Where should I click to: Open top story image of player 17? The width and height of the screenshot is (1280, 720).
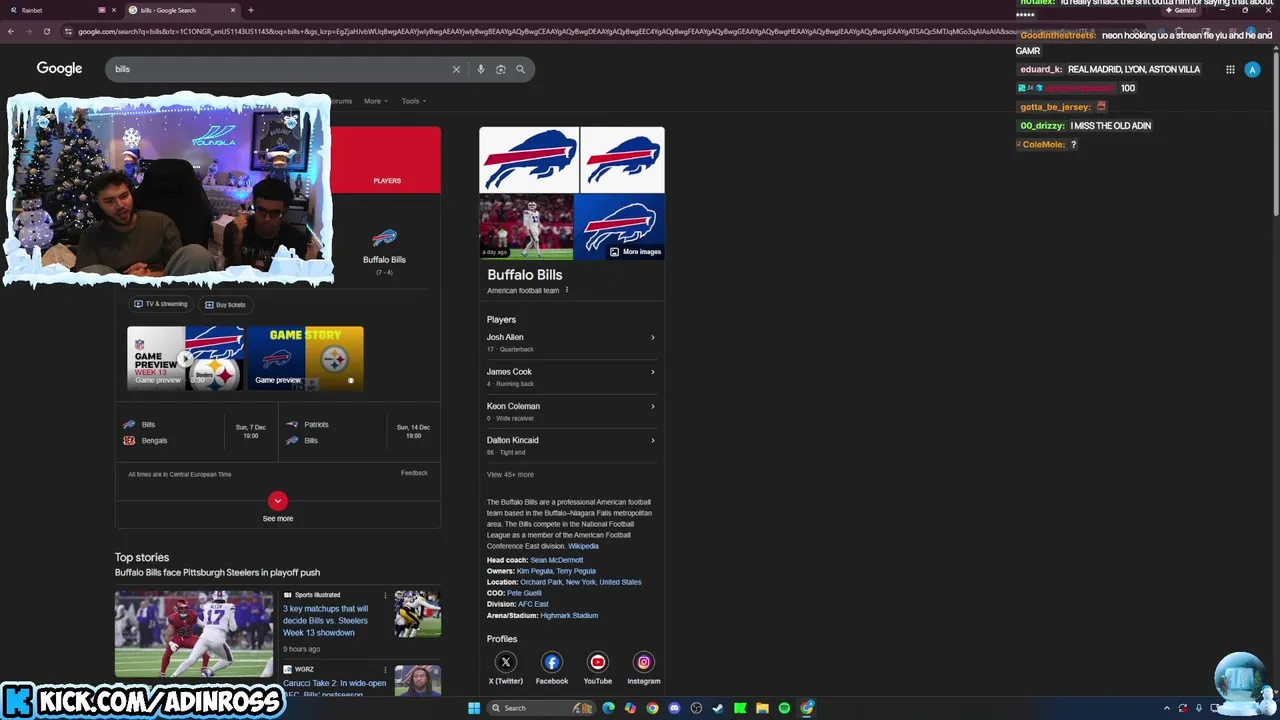(194, 634)
